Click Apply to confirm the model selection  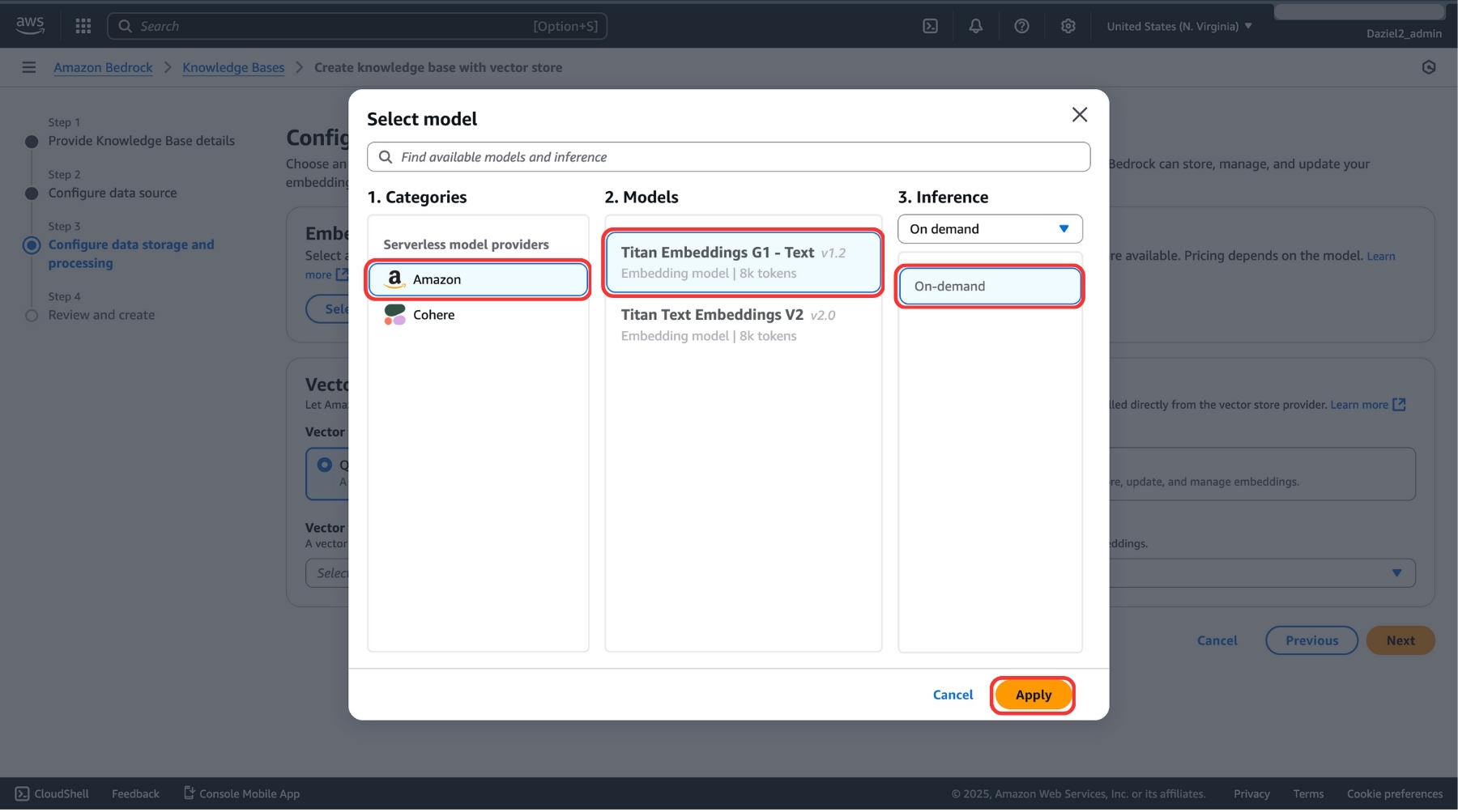tap(1032, 695)
